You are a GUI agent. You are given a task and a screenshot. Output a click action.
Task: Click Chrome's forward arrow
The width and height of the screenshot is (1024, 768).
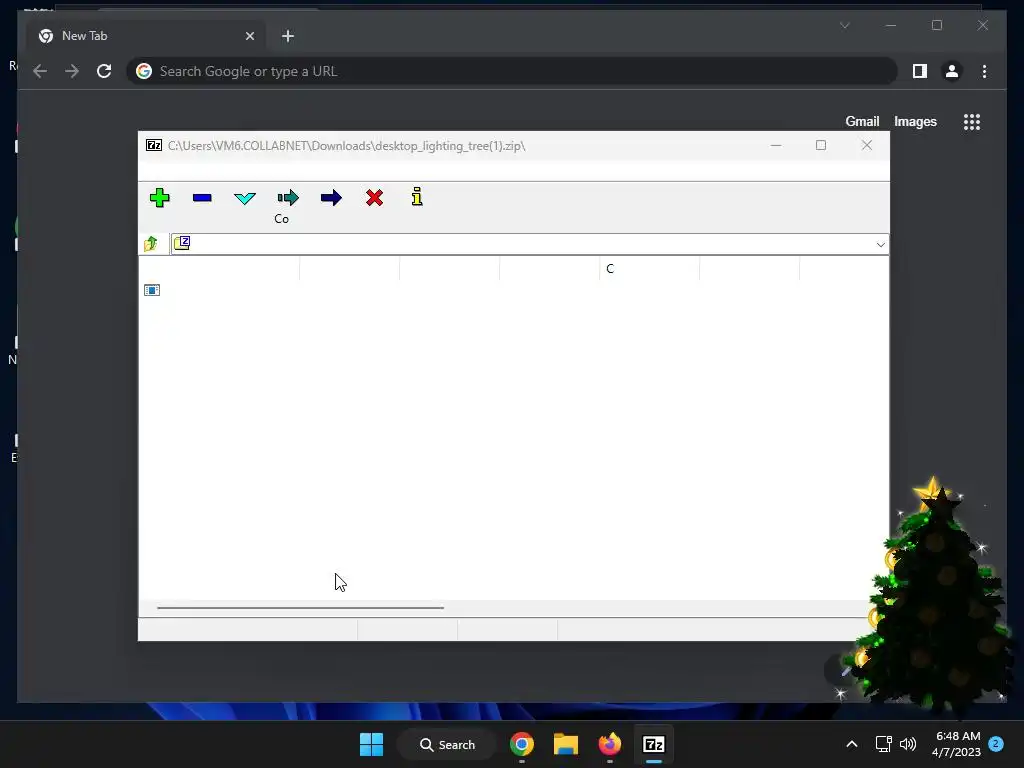click(x=72, y=71)
